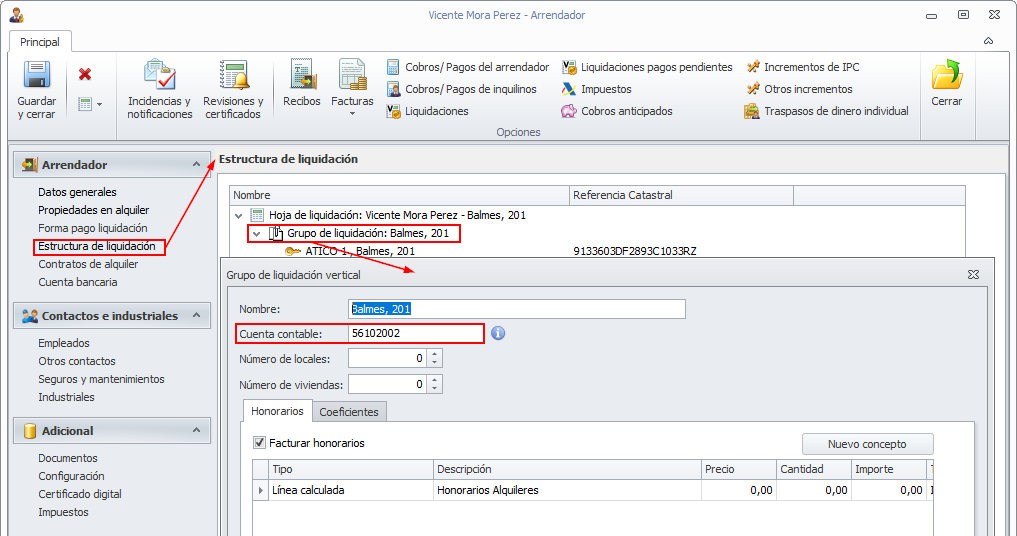Collapse the Arrendador panel
The height and width of the screenshot is (536, 1017).
click(196, 164)
